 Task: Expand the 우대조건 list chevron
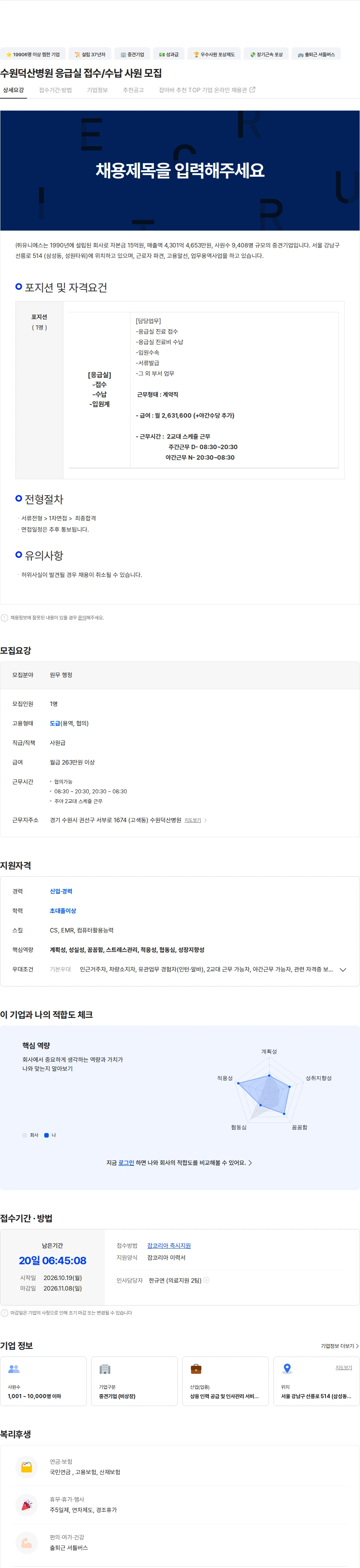(343, 970)
